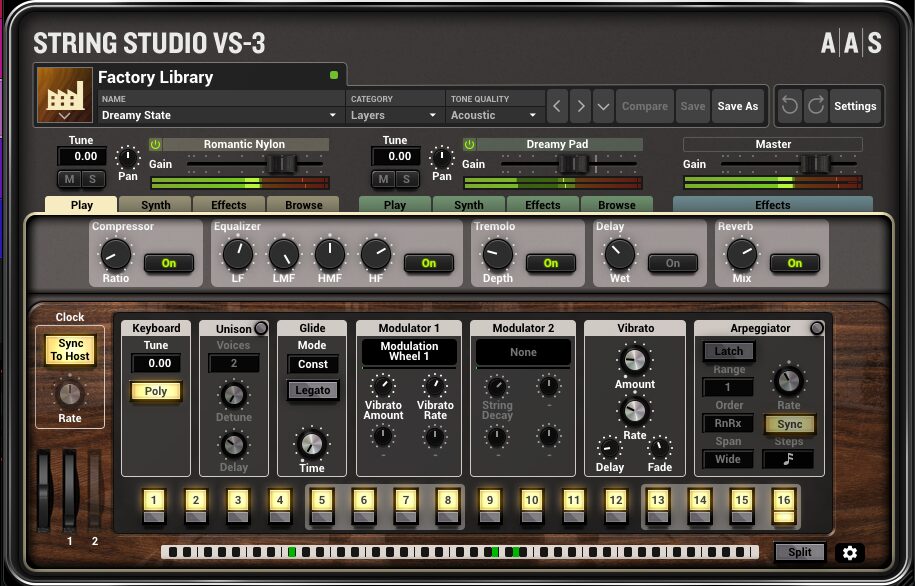Image resolution: width=915 pixels, height=586 pixels.
Task: Click the Keyboard Tune value field
Action: tap(157, 364)
